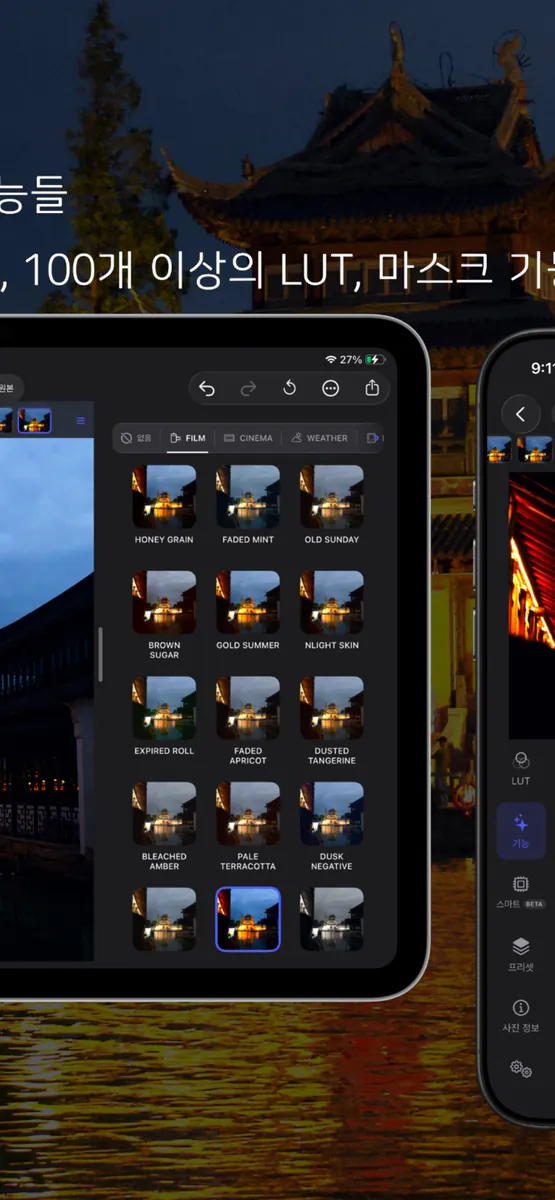Image resolution: width=555 pixels, height=1200 pixels.
Task: Apply the EXPIRED ROLL LUT thumbnail
Action: (x=164, y=708)
